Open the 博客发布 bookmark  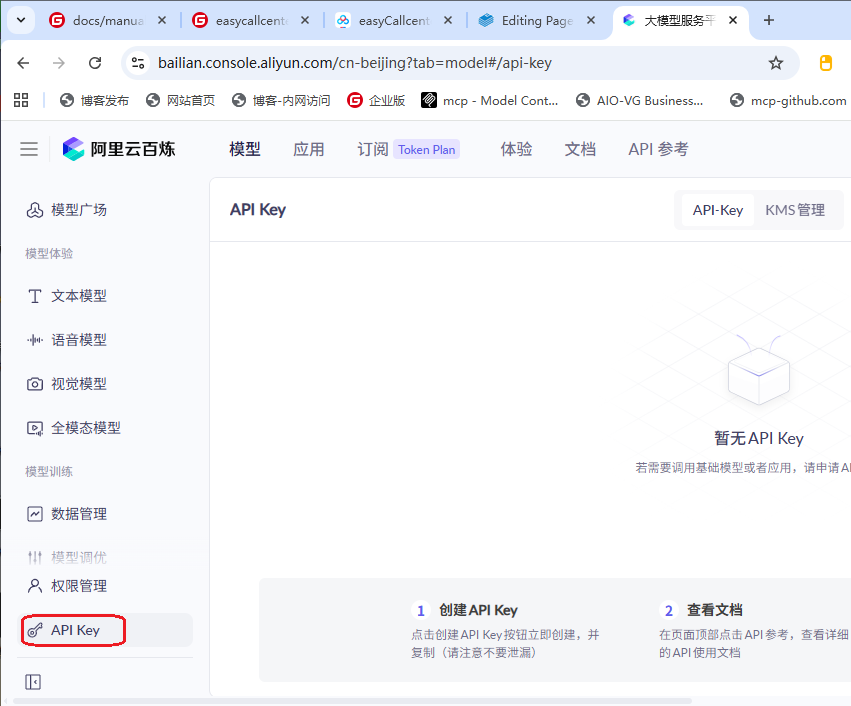[94, 100]
